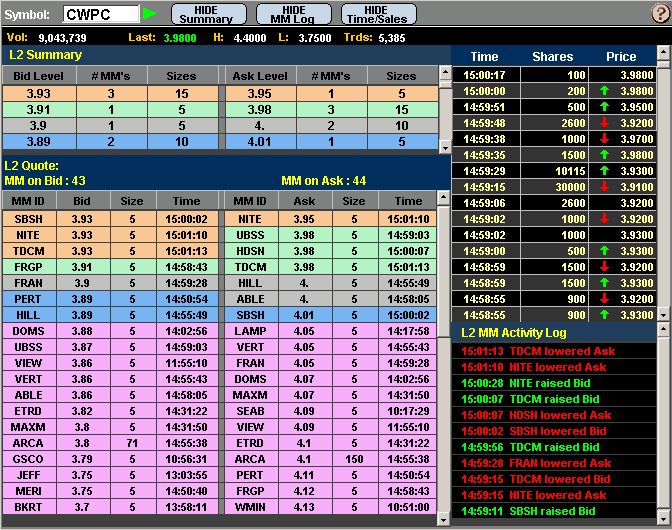Click Time/Sales scrollbar down arrow
The image size is (672, 530).
coord(663,314)
